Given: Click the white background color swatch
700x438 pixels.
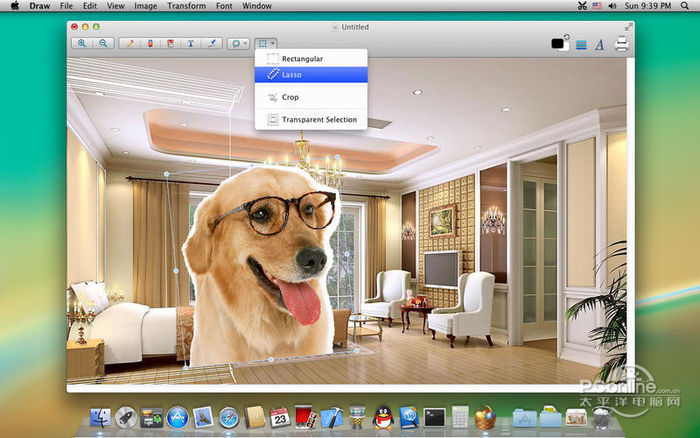Looking at the screenshot, I should tap(566, 47).
